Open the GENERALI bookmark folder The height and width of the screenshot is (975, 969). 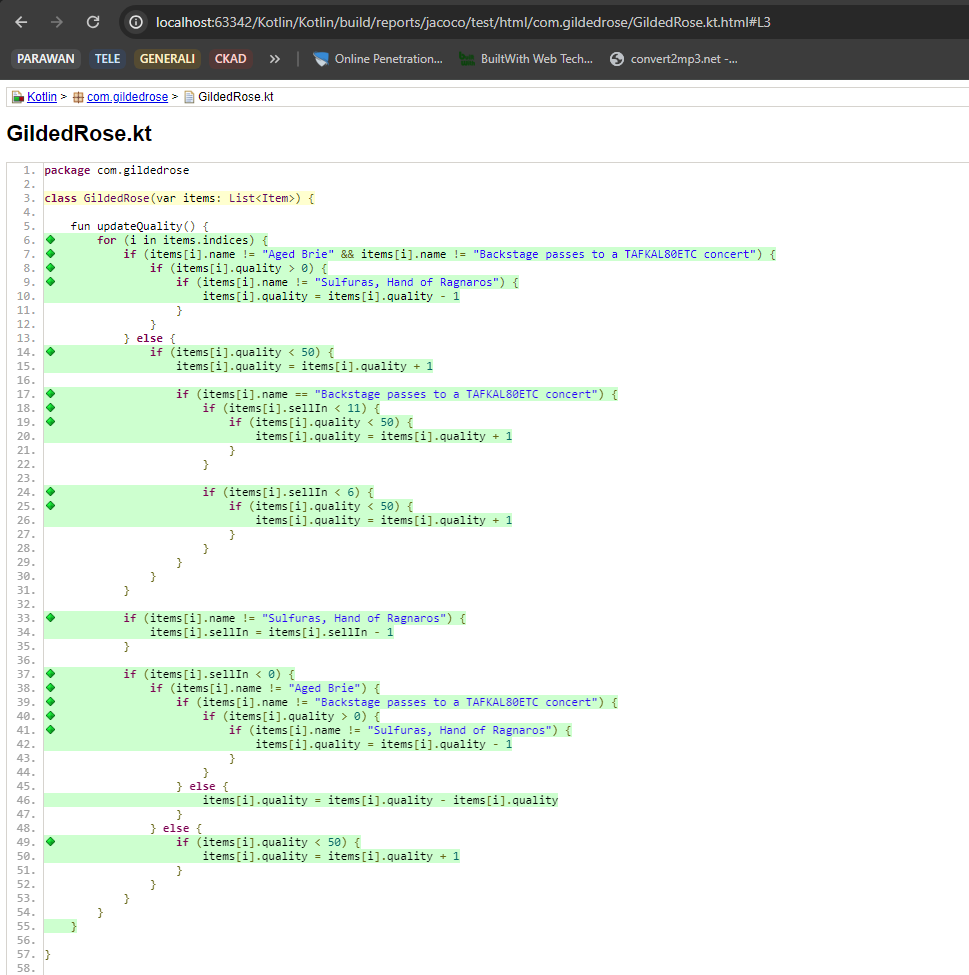[x=167, y=59]
